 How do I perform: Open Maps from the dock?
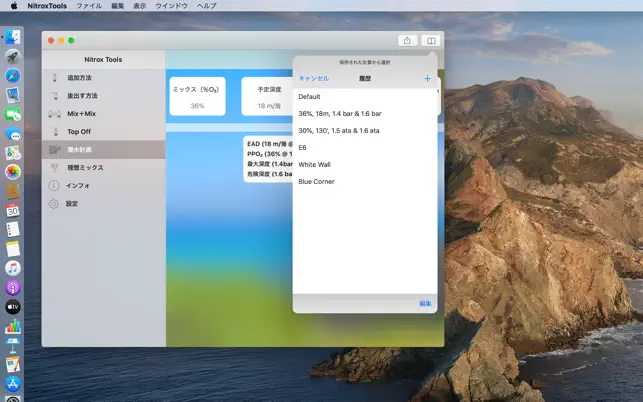(x=13, y=153)
